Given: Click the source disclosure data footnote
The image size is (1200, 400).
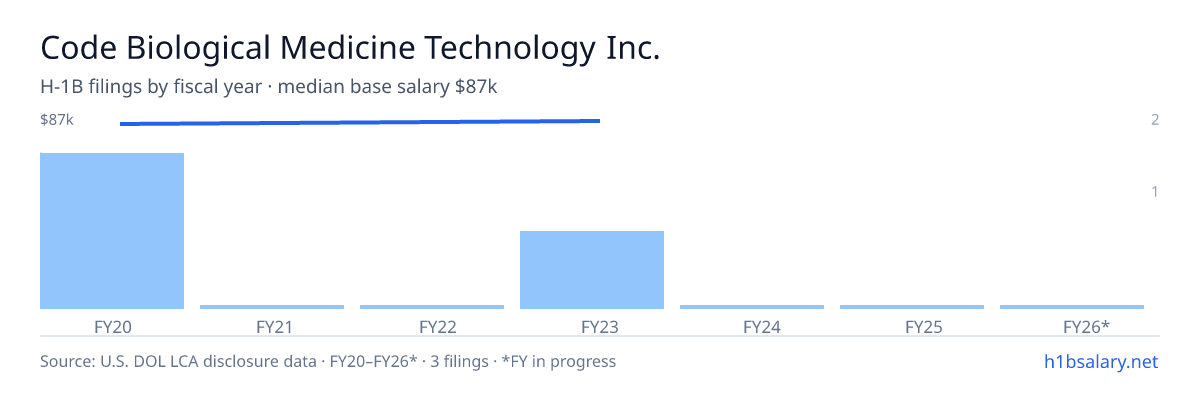Looking at the screenshot, I should 328,361.
